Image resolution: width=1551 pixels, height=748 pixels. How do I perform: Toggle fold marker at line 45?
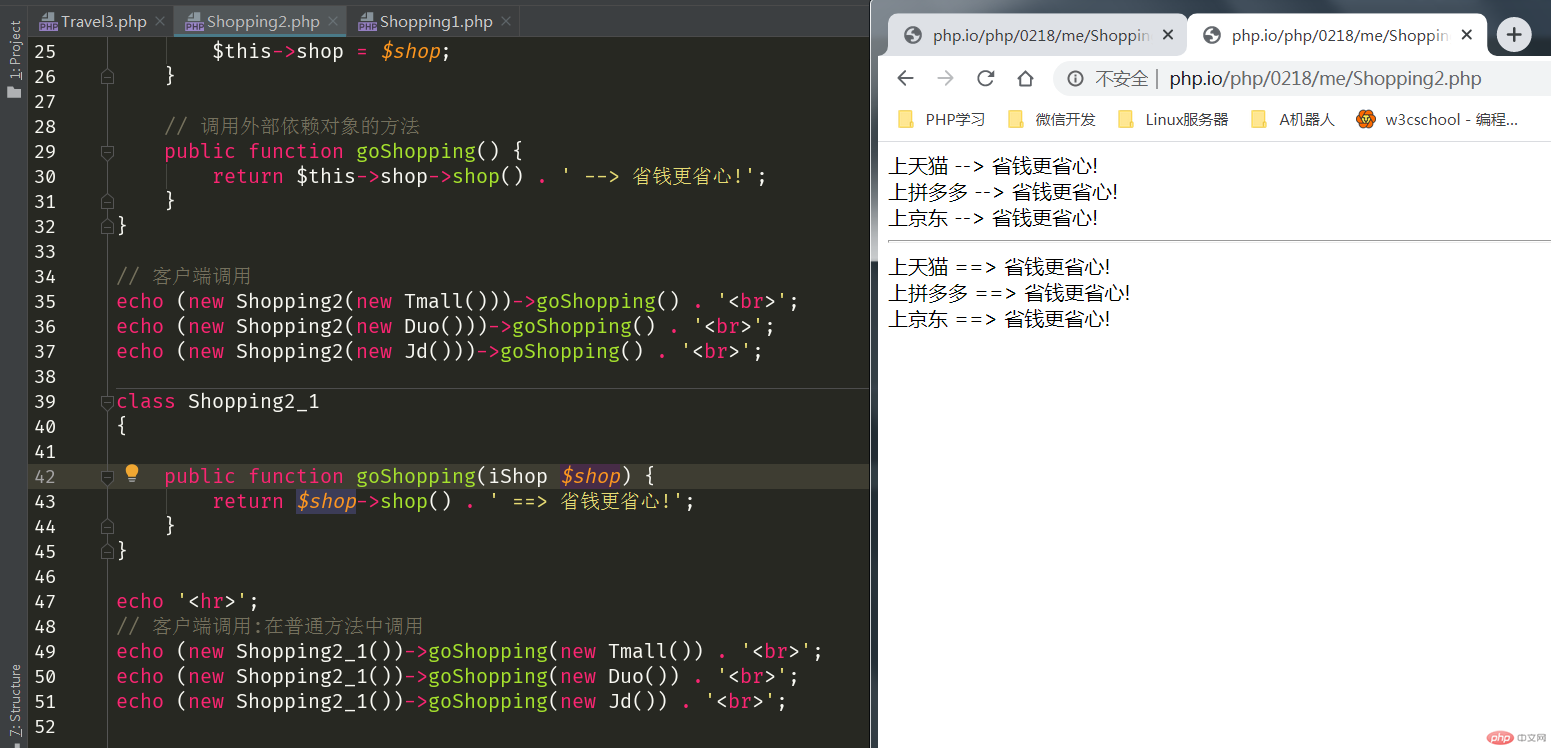click(107, 551)
